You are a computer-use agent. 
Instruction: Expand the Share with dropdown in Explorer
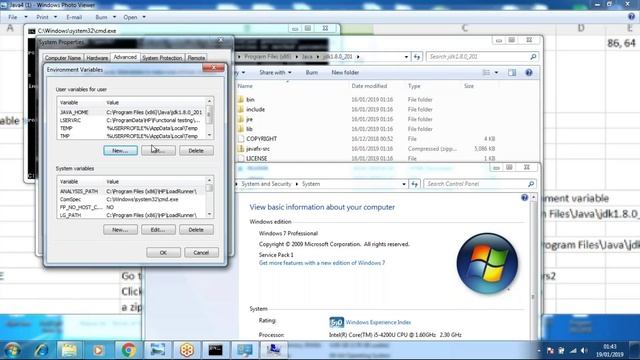(x=276, y=73)
